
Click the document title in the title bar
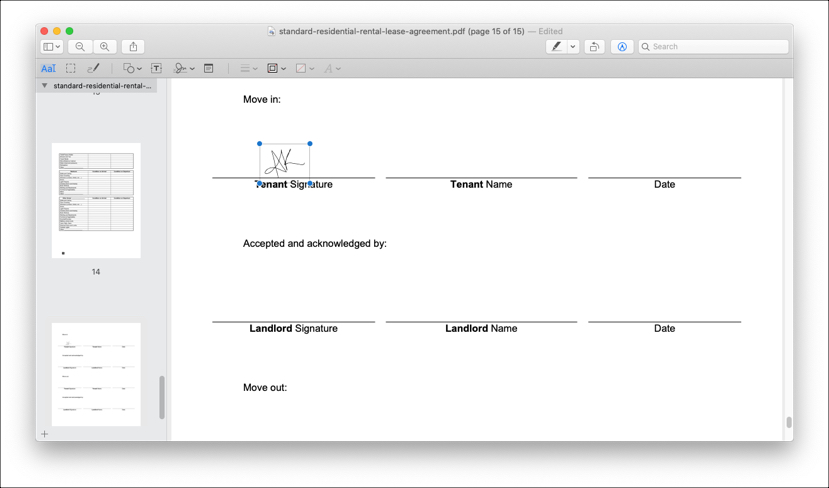click(x=402, y=31)
